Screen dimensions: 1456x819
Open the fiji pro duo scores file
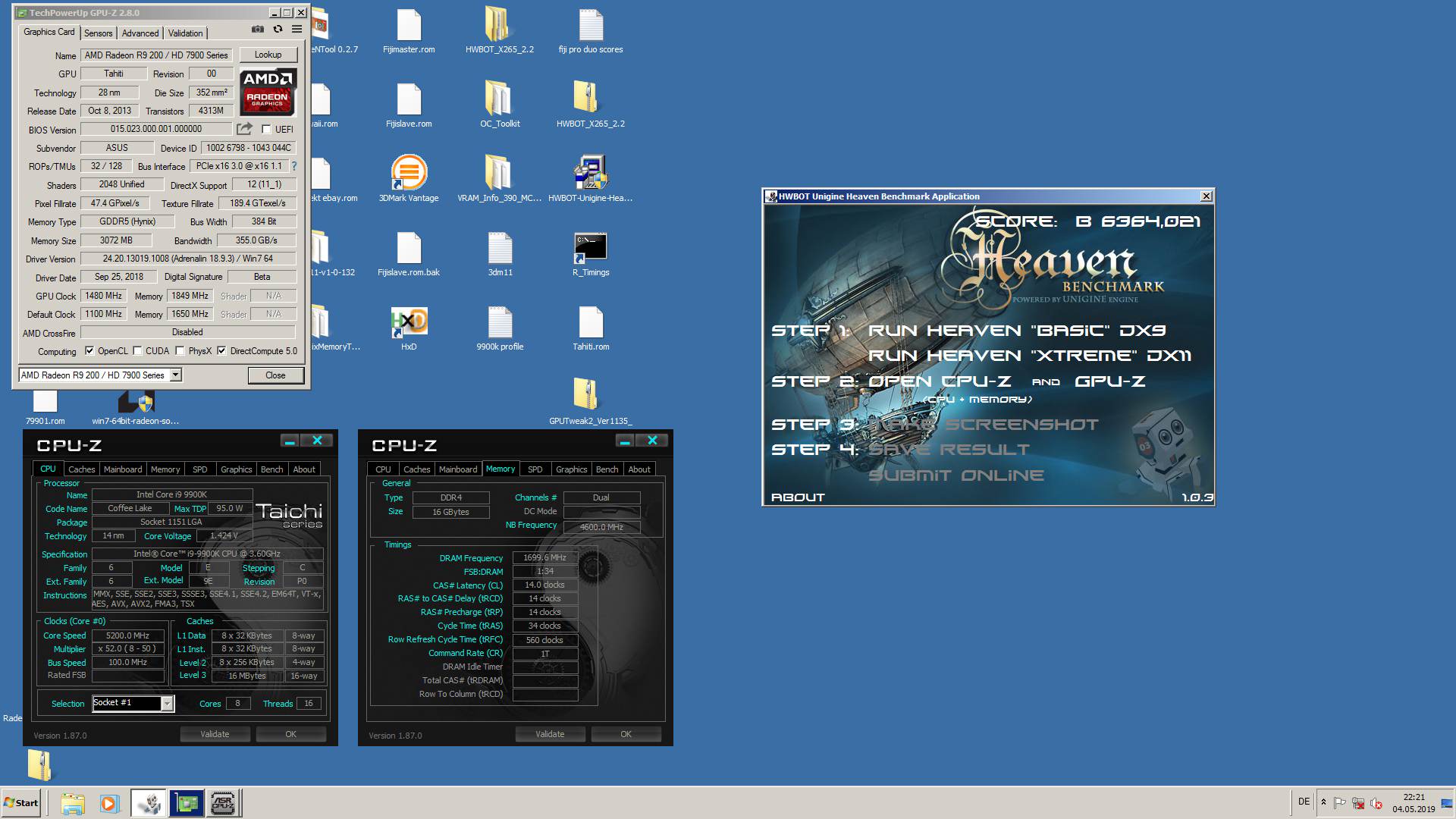click(591, 30)
